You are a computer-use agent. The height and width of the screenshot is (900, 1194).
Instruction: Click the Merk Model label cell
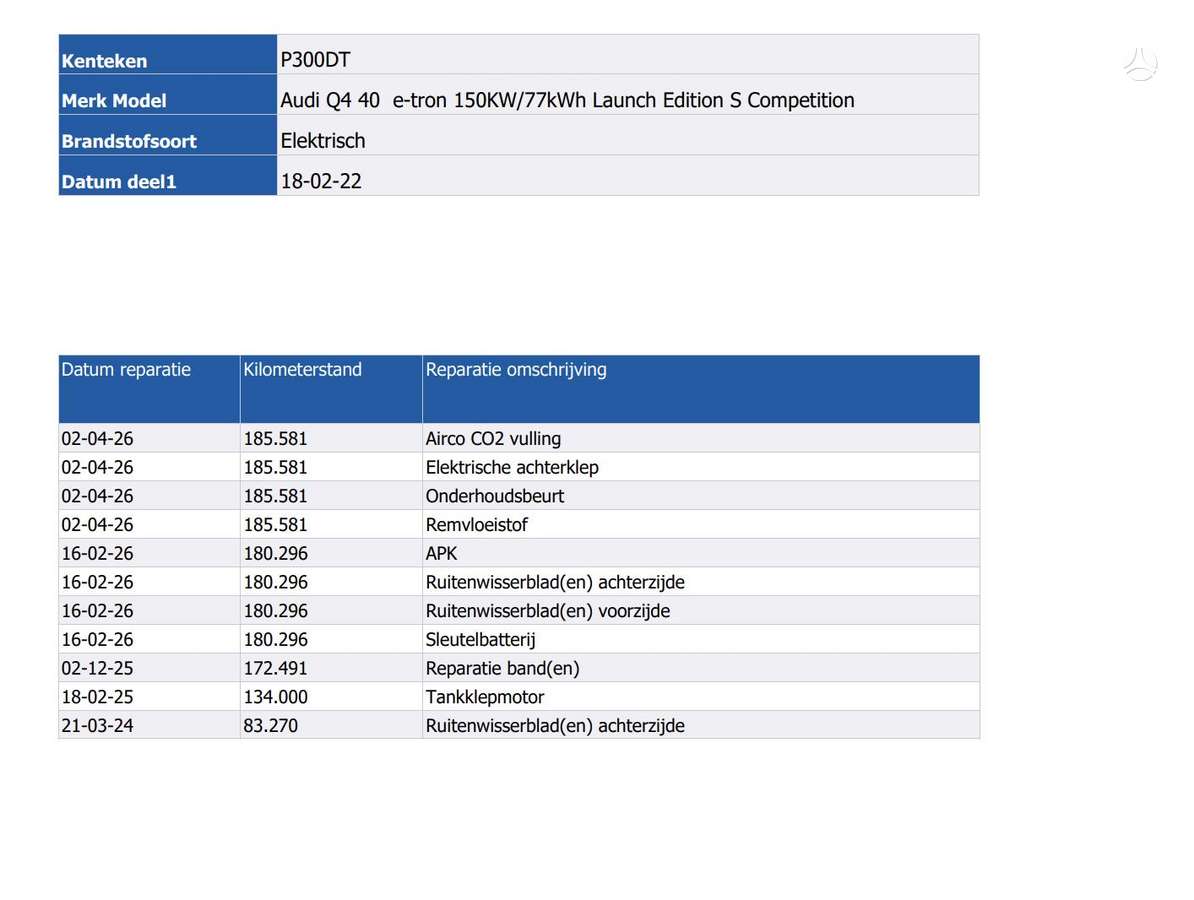point(168,94)
